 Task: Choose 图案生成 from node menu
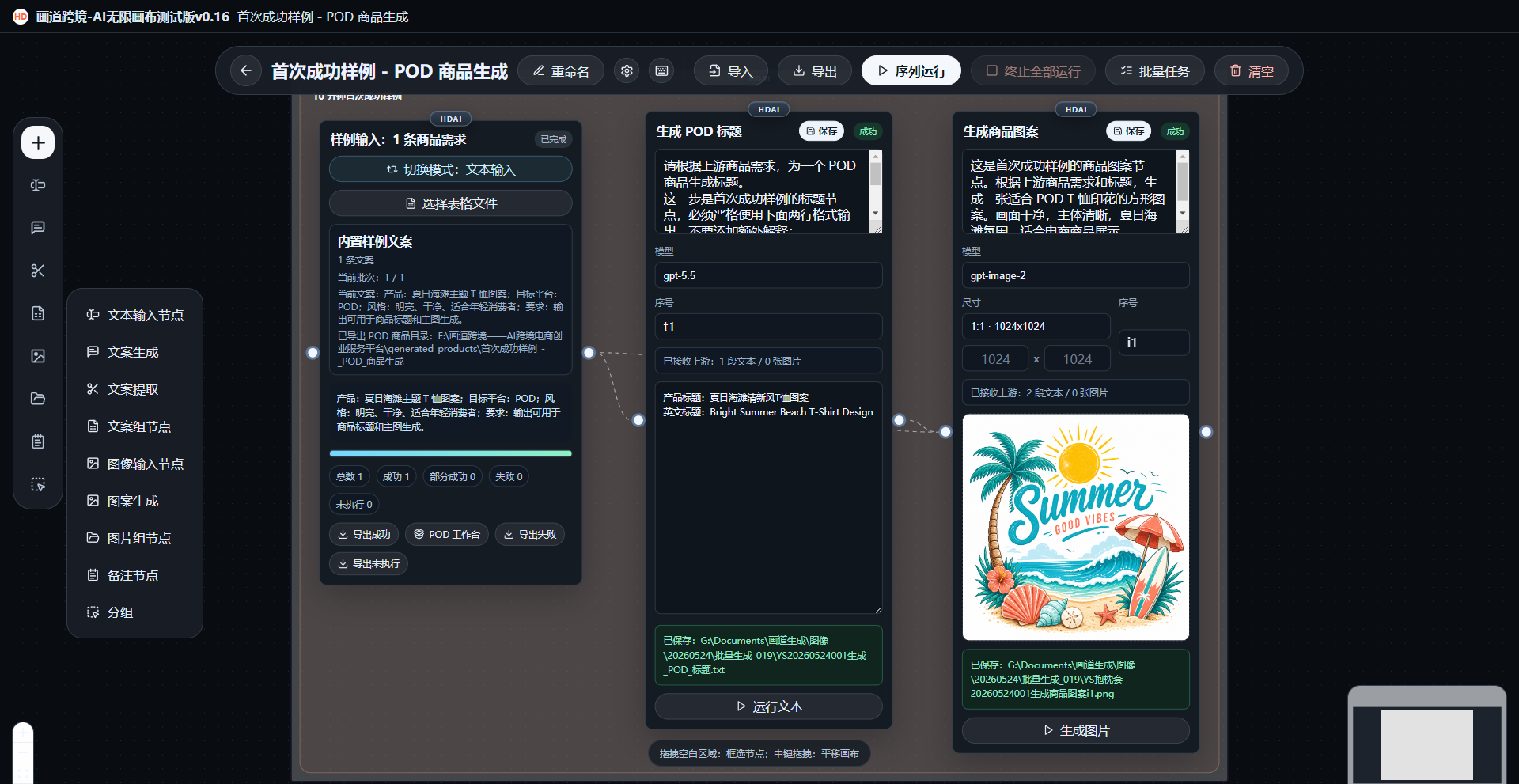(x=135, y=501)
